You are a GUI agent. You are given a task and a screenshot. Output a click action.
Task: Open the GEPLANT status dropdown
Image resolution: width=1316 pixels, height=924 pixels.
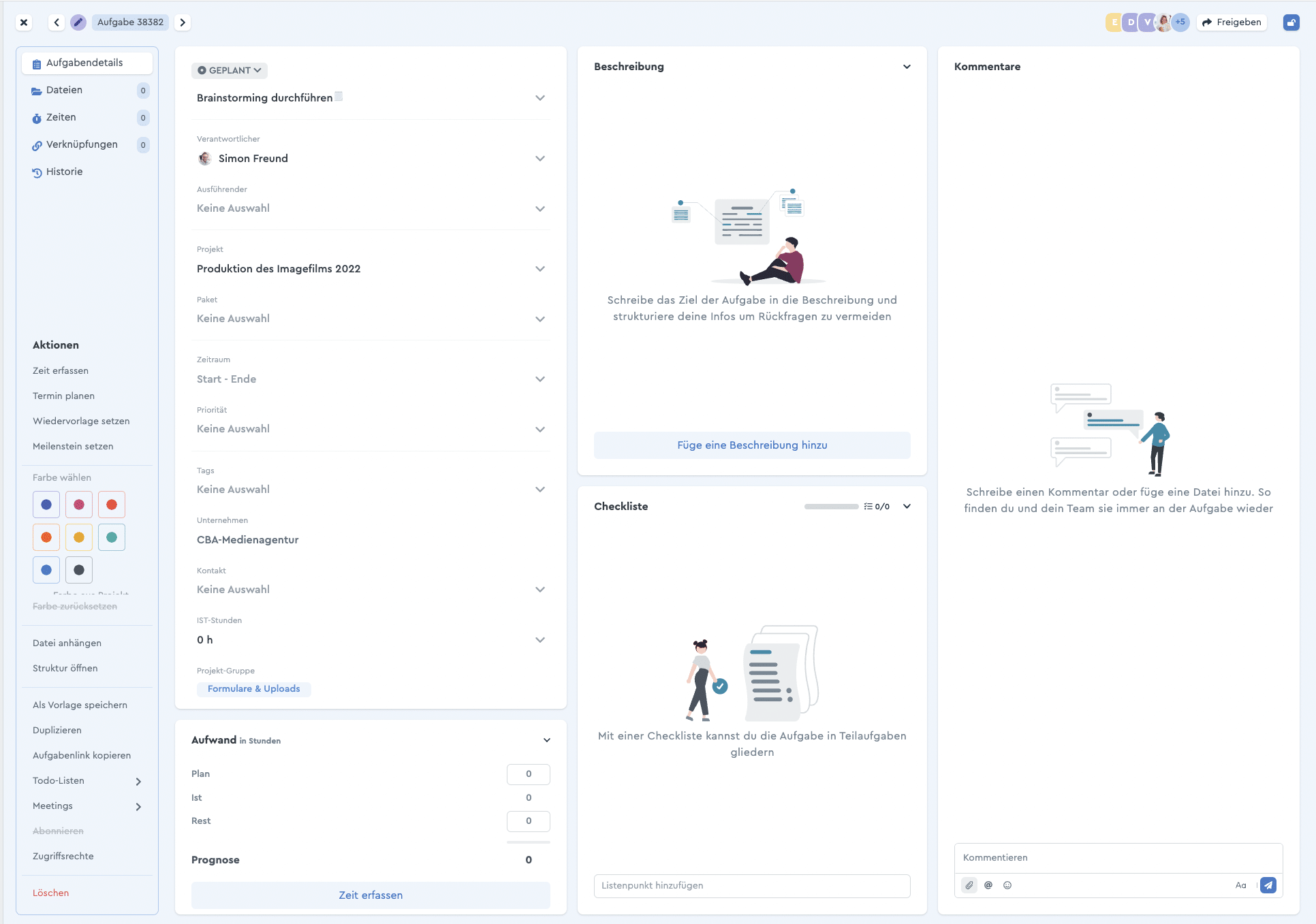click(x=230, y=70)
